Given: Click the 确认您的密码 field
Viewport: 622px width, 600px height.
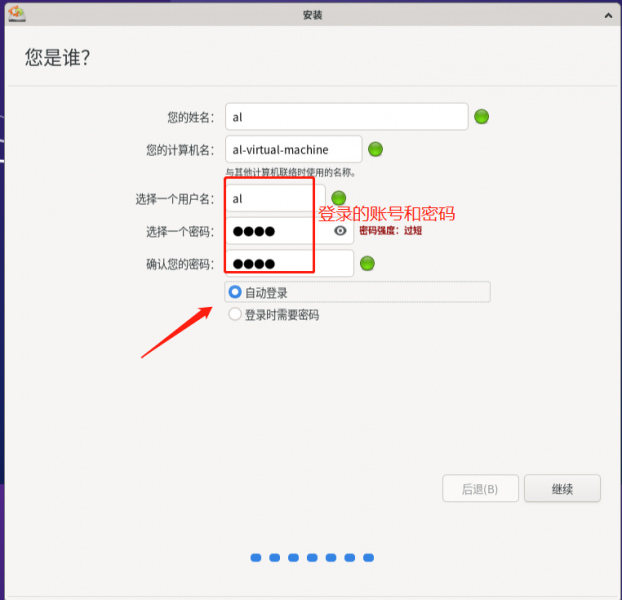Looking at the screenshot, I should point(289,264).
